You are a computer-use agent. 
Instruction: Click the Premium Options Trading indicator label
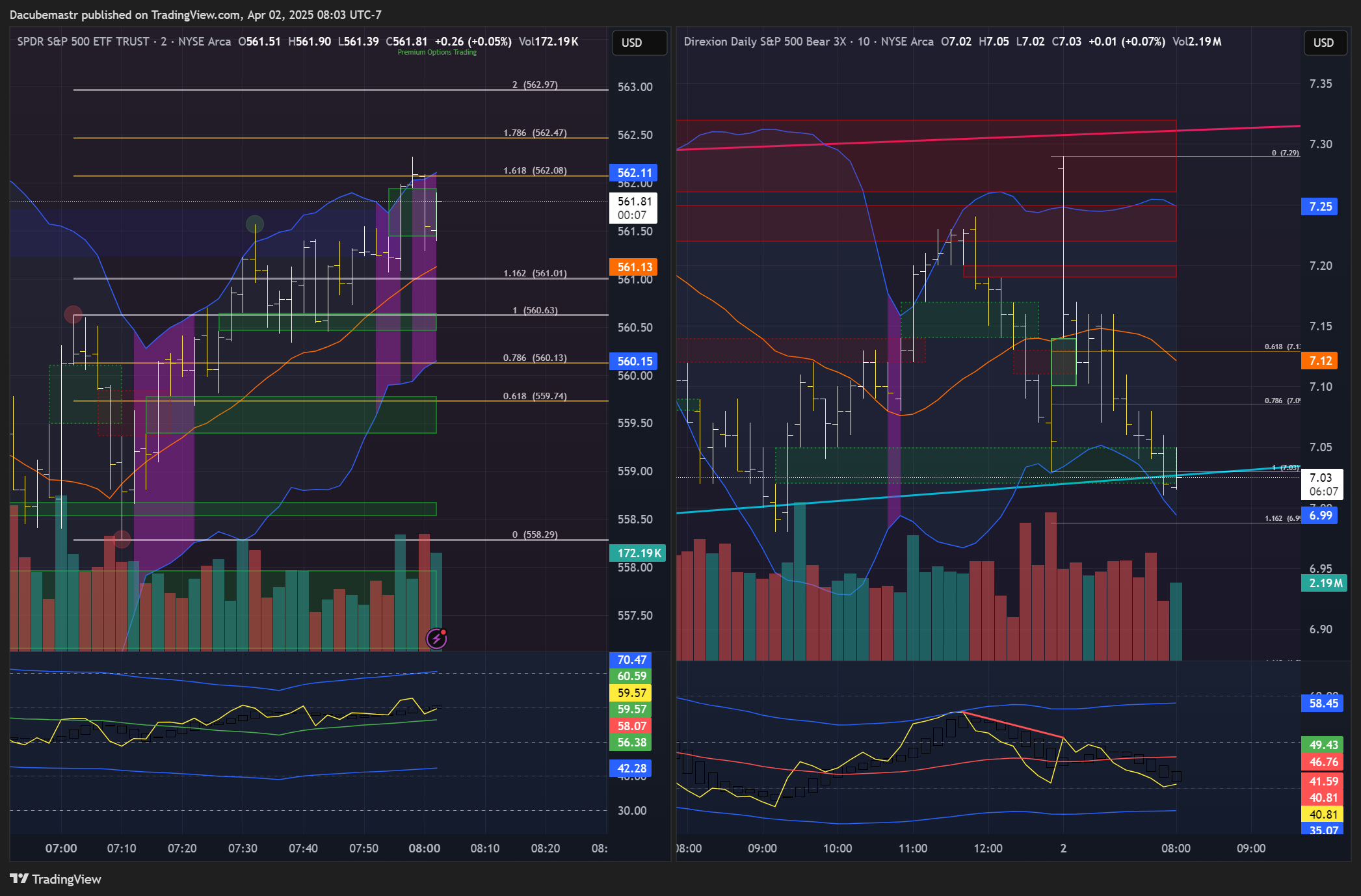pyautogui.click(x=437, y=52)
